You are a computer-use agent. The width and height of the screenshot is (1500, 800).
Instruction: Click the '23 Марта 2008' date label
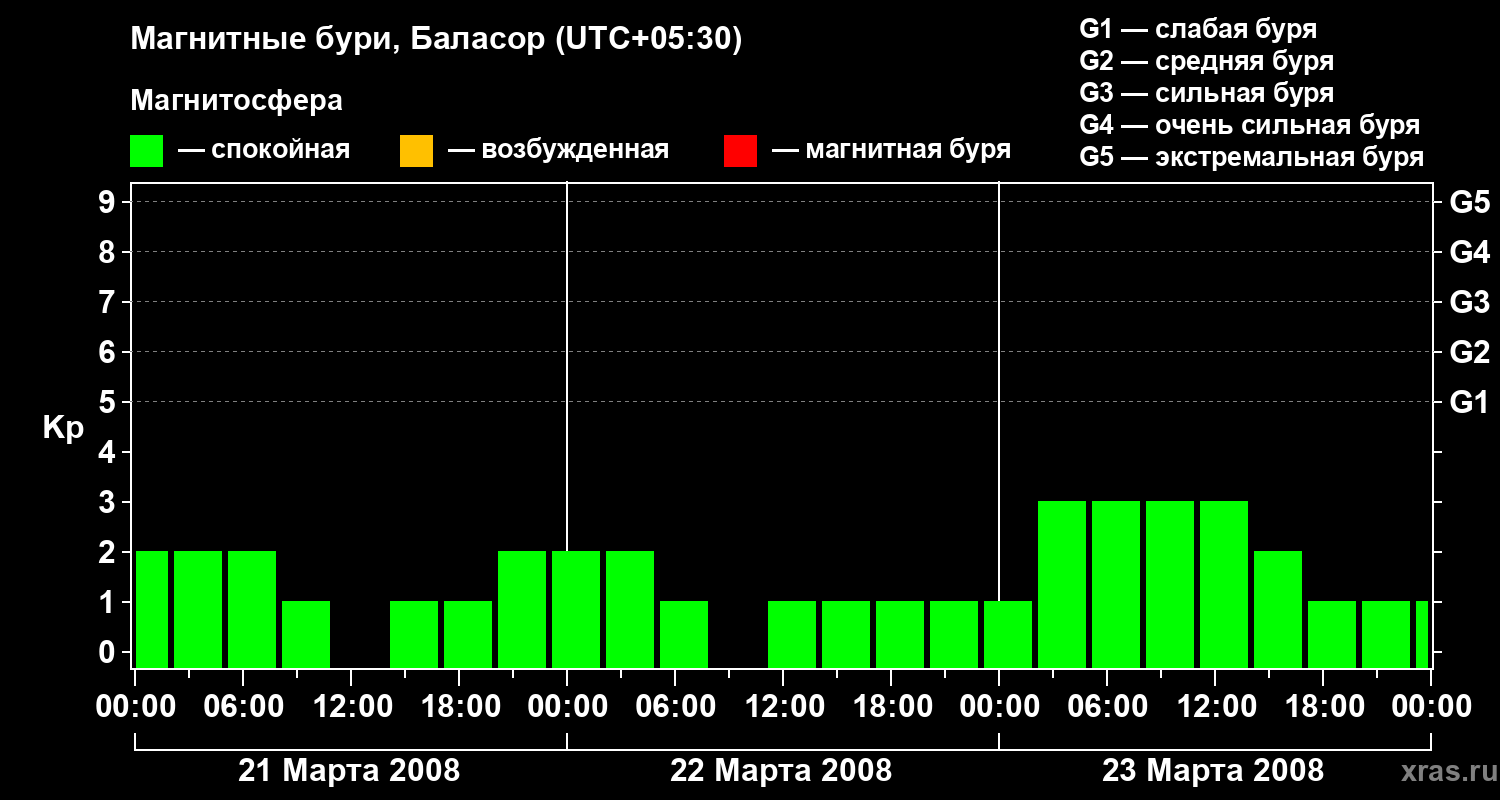coord(1213,770)
